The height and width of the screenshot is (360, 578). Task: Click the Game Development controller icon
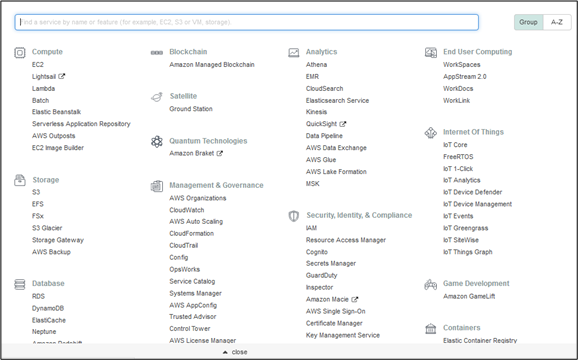pyautogui.click(x=431, y=284)
